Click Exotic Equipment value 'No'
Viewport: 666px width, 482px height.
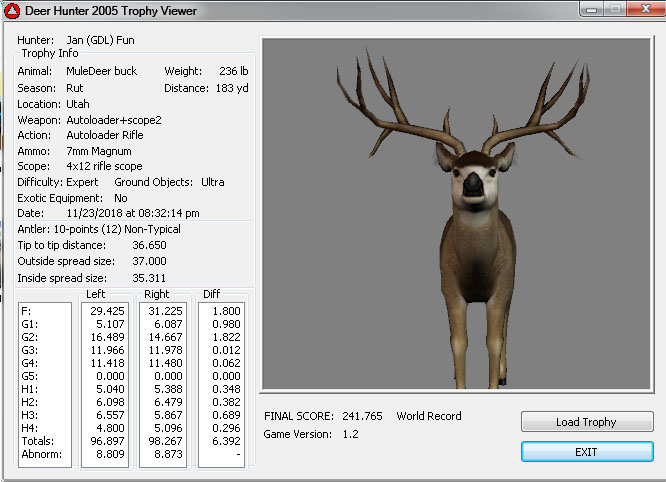pos(121,198)
